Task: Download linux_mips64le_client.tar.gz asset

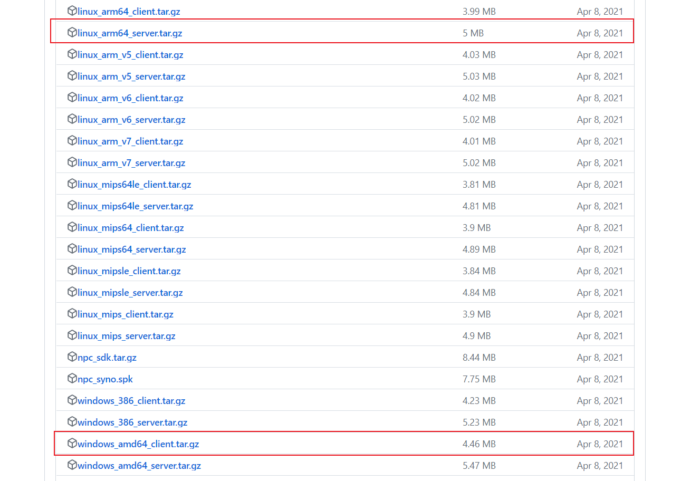Action: [134, 185]
